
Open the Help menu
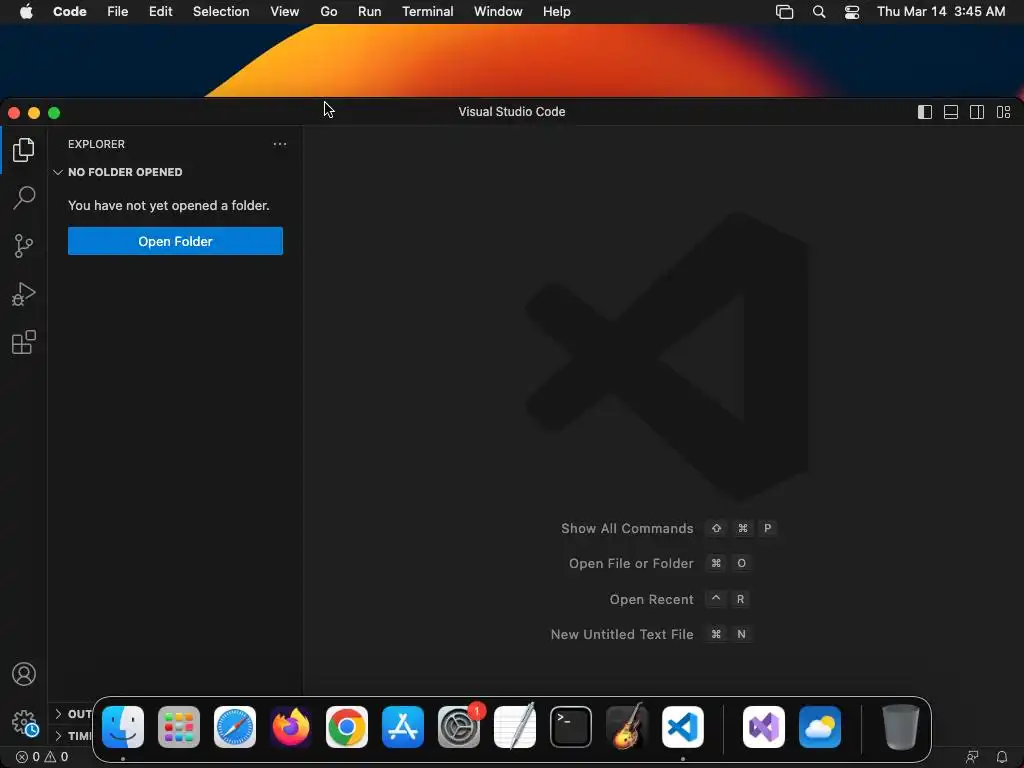pyautogui.click(x=556, y=12)
